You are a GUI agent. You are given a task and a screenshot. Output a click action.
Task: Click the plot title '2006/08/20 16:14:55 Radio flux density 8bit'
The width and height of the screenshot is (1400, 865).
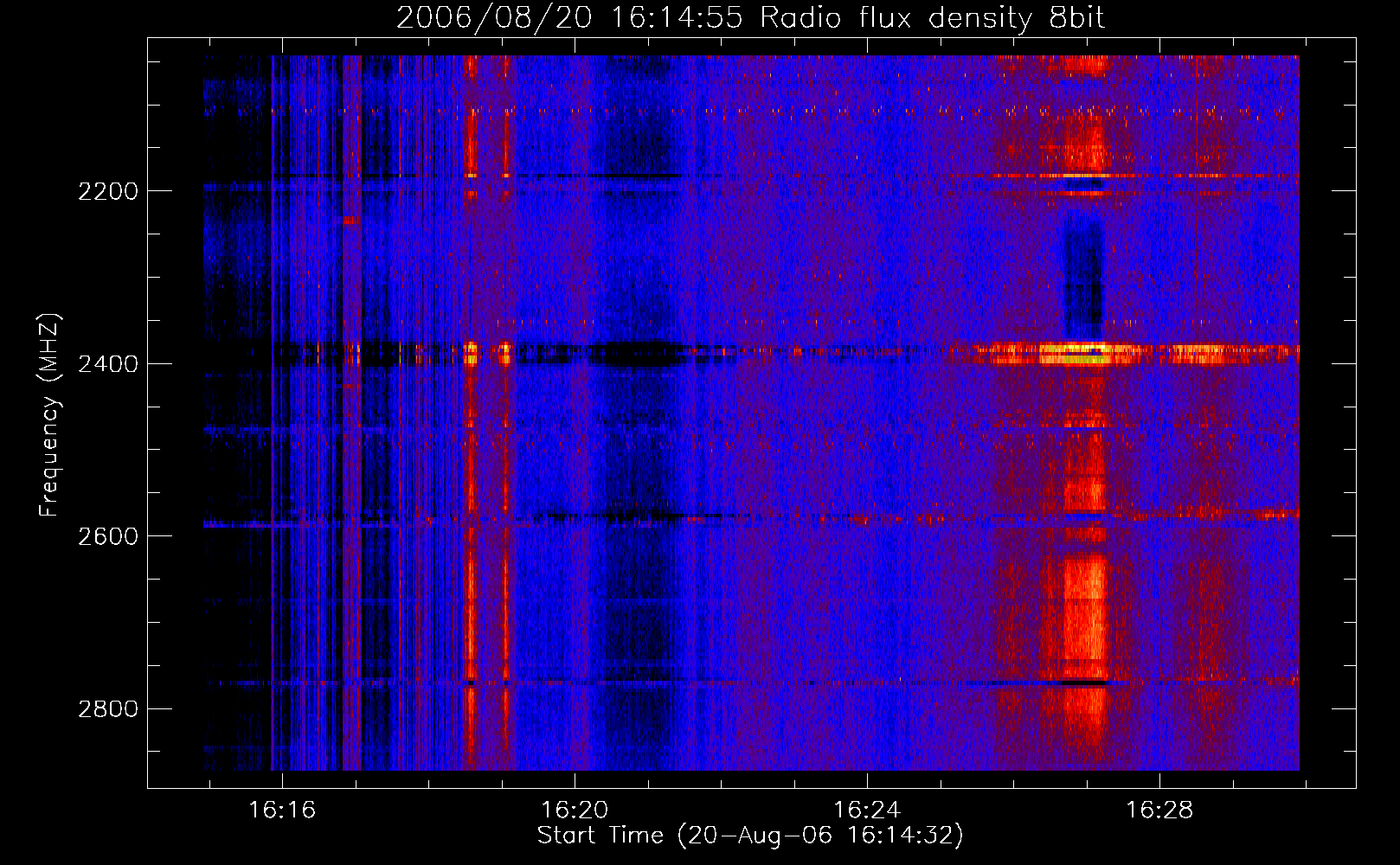pyautogui.click(x=750, y=17)
